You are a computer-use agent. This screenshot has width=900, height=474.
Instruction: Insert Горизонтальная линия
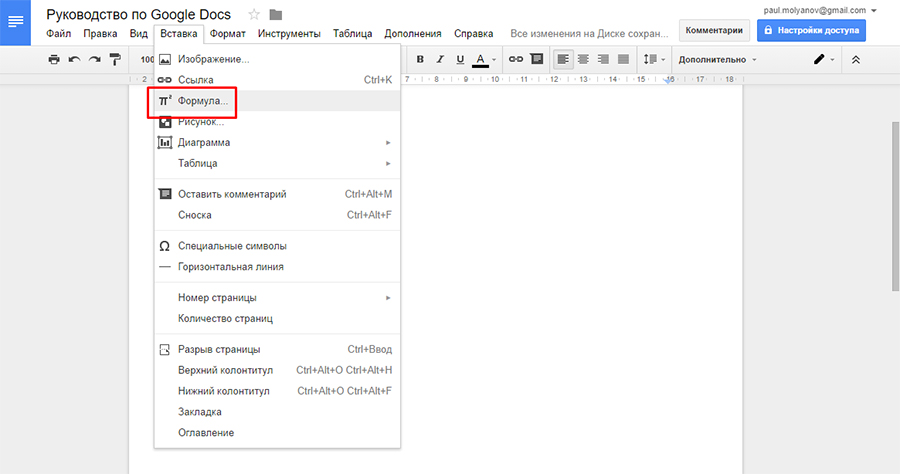coord(277,266)
